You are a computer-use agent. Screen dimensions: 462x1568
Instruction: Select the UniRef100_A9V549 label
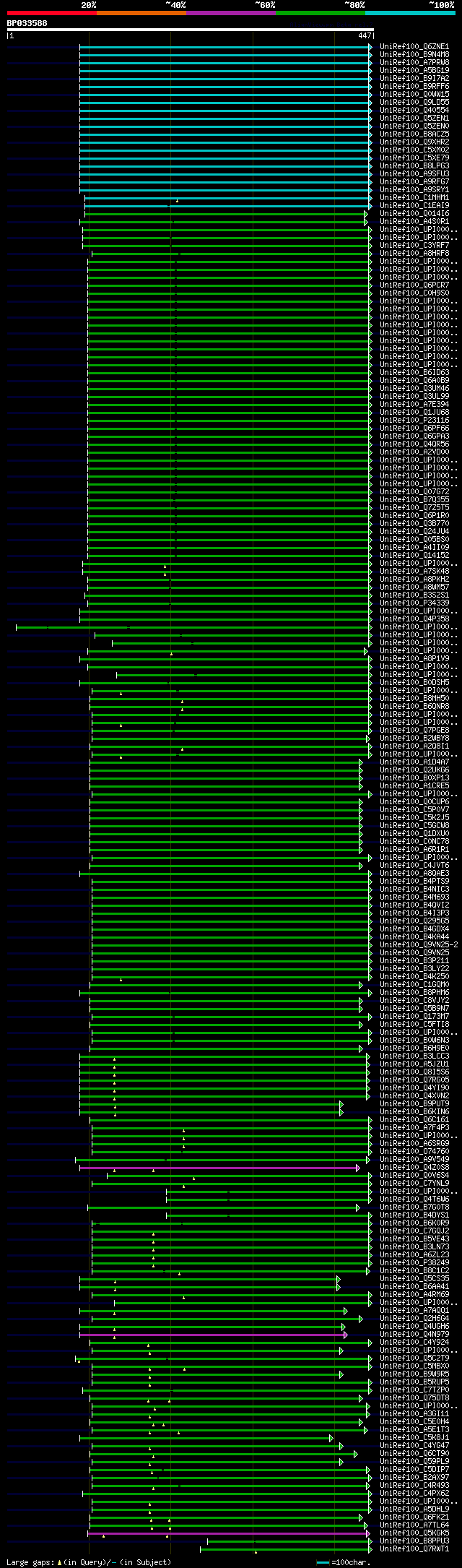pos(414,1160)
